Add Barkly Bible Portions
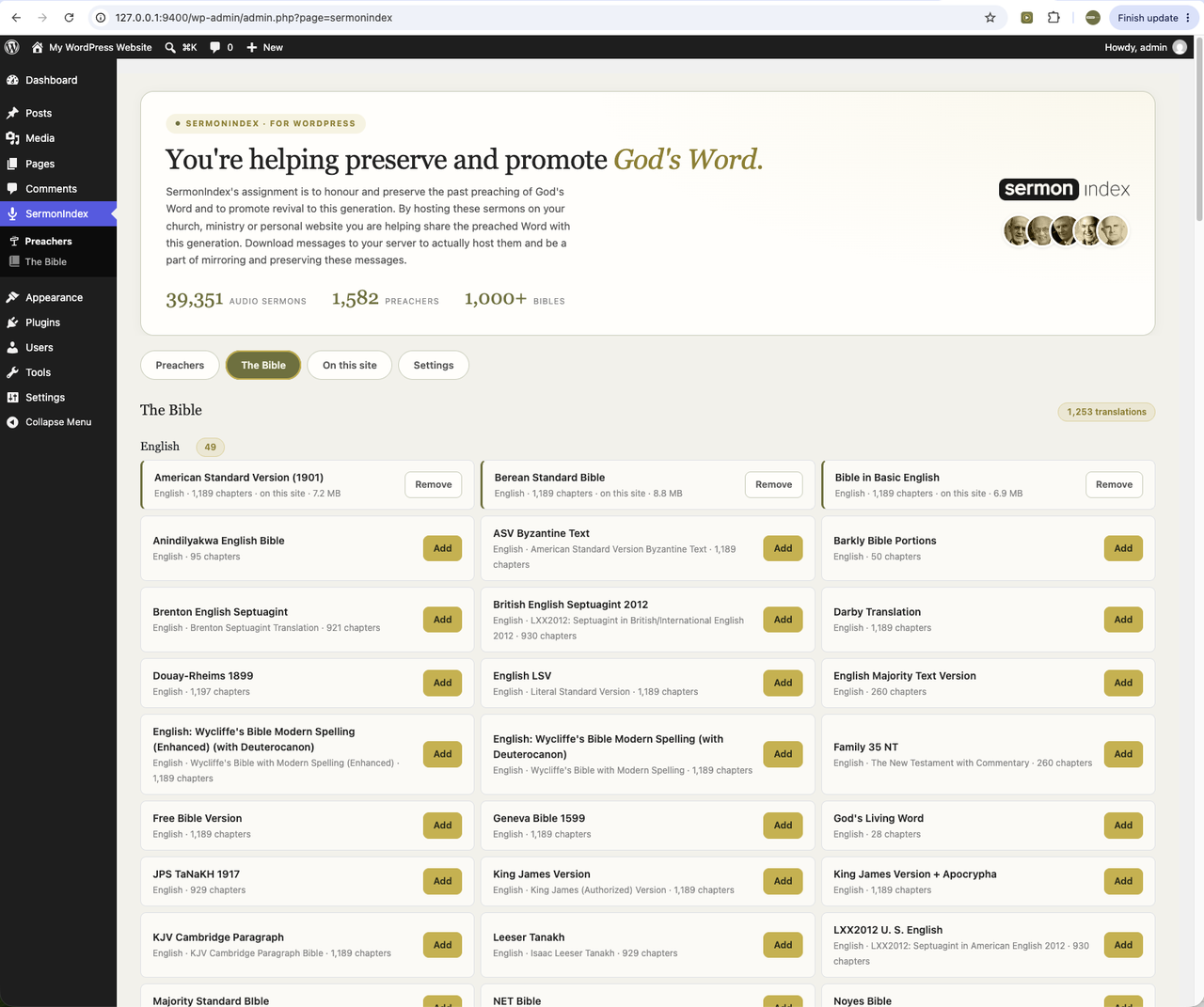Screen dimensions: 1204x1007 click(1123, 548)
